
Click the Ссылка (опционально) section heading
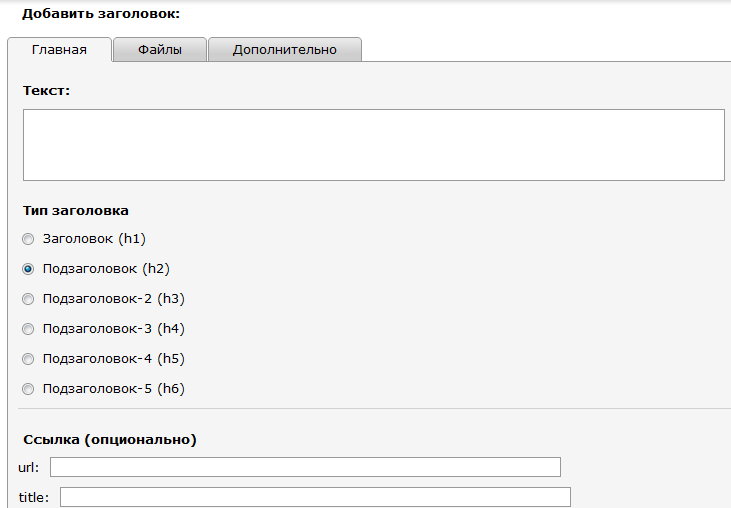tap(110, 439)
